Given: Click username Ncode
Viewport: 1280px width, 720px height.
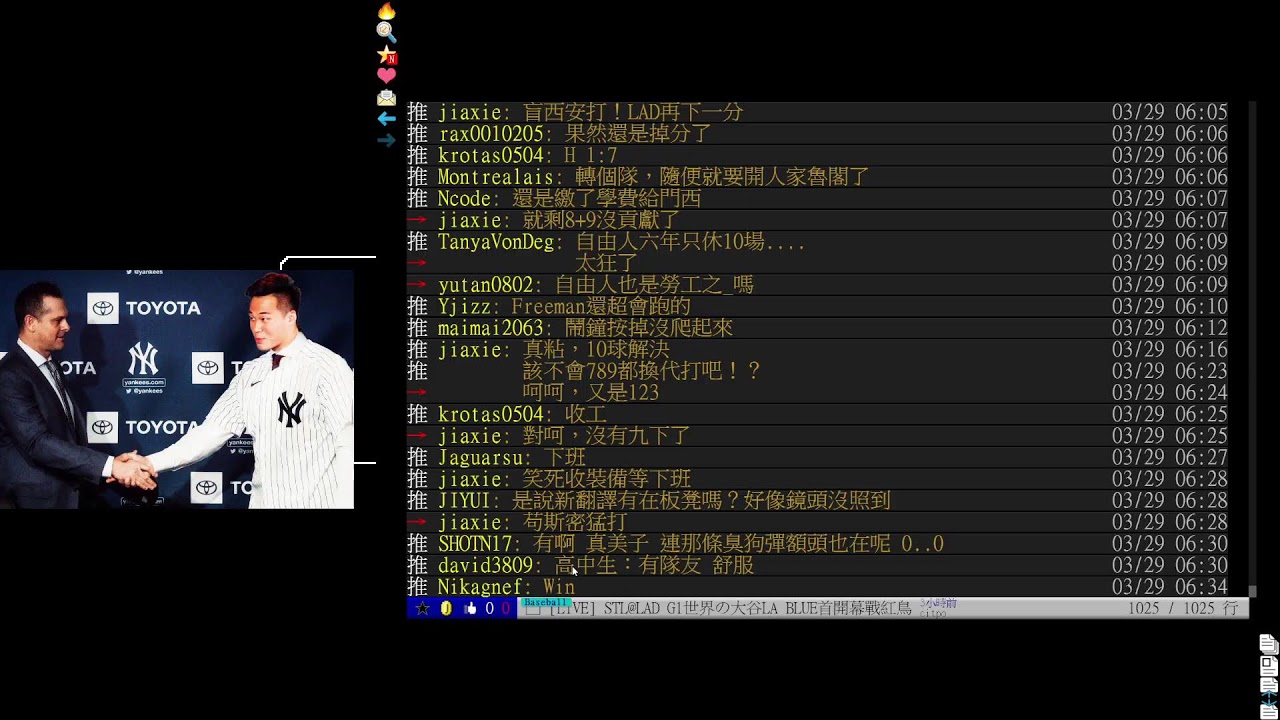Looking at the screenshot, I should coord(464,199).
